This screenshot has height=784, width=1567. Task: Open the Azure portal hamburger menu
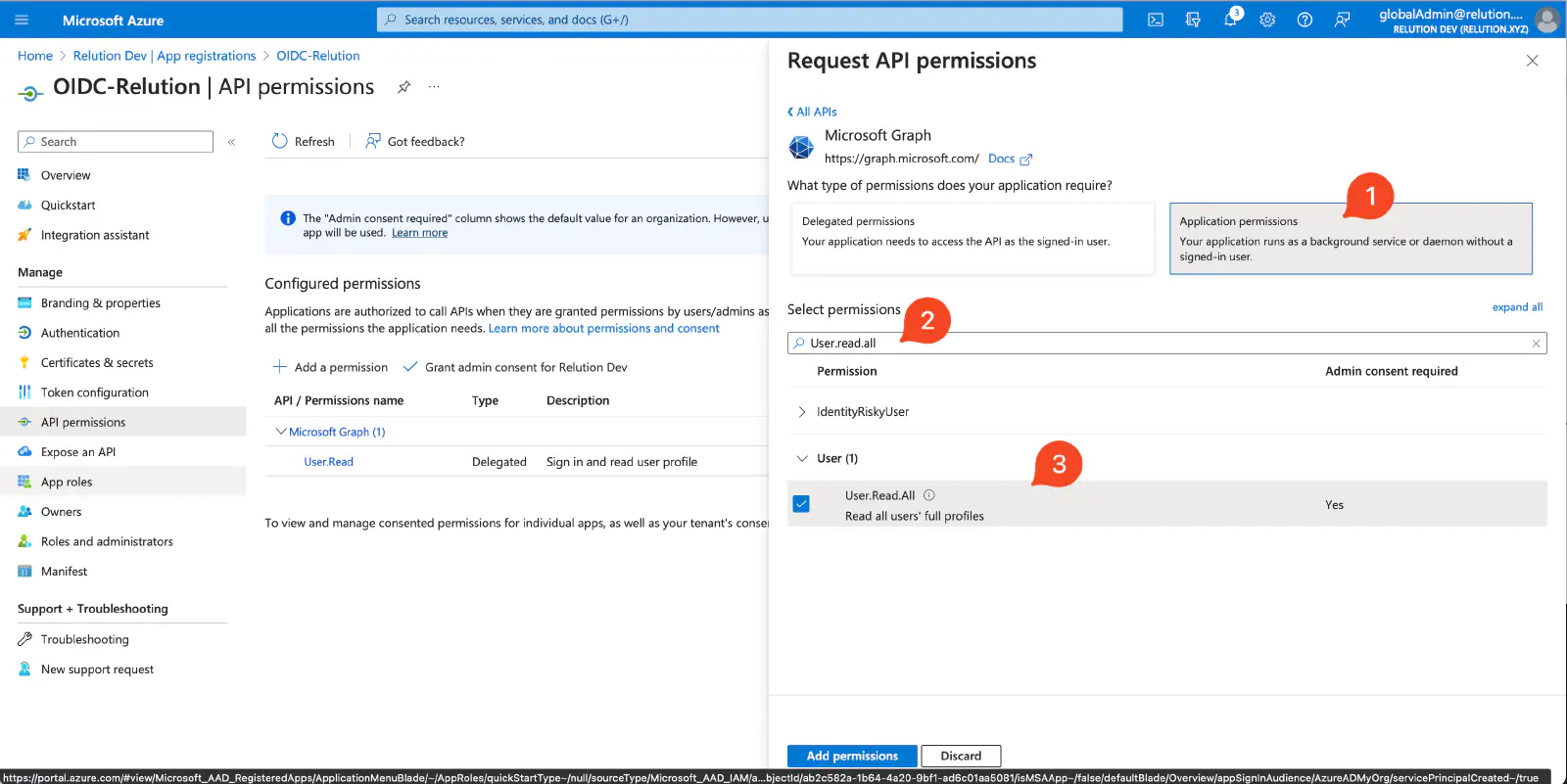point(22,20)
